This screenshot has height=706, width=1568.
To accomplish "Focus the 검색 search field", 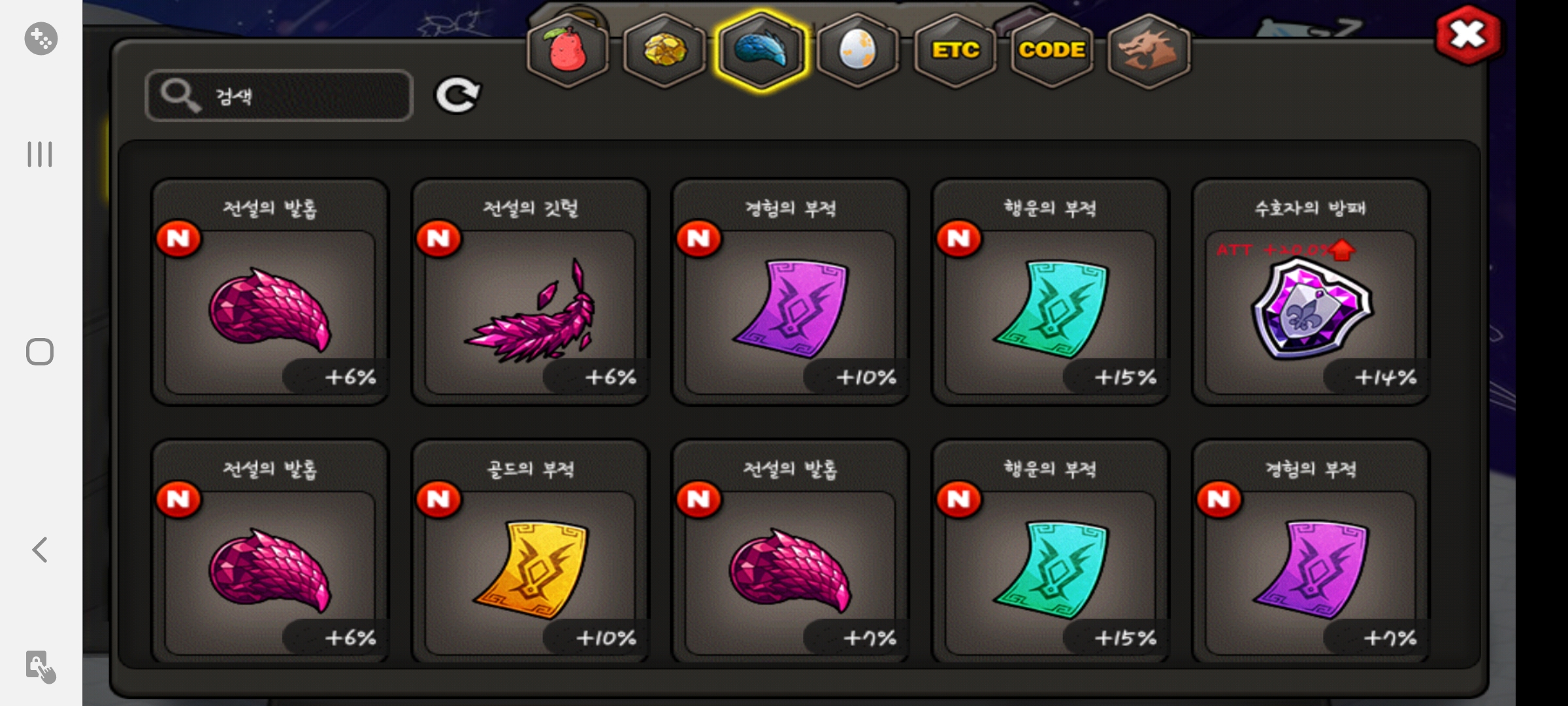I will click(x=279, y=95).
